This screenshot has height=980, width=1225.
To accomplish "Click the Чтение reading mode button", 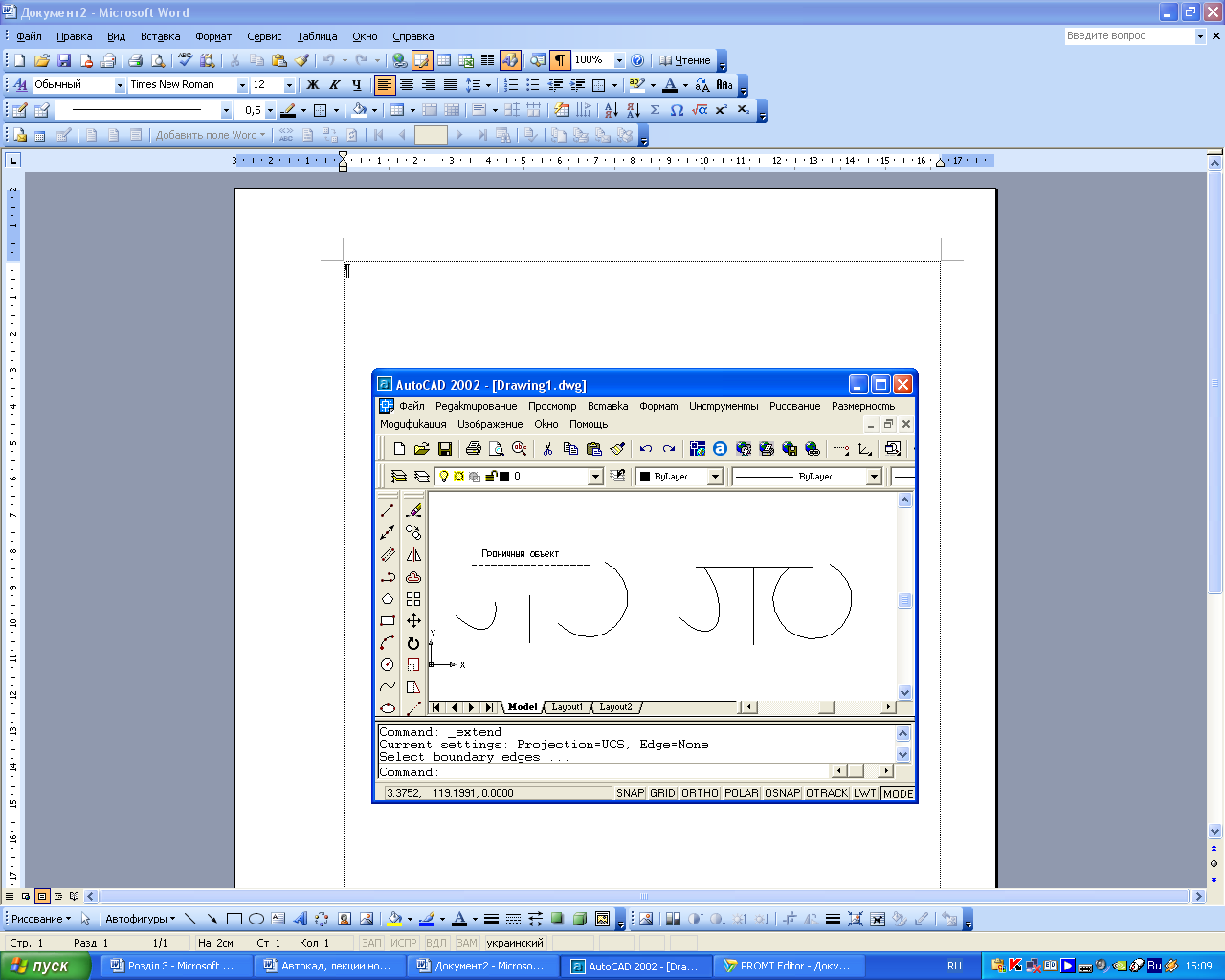I will pyautogui.click(x=684, y=60).
